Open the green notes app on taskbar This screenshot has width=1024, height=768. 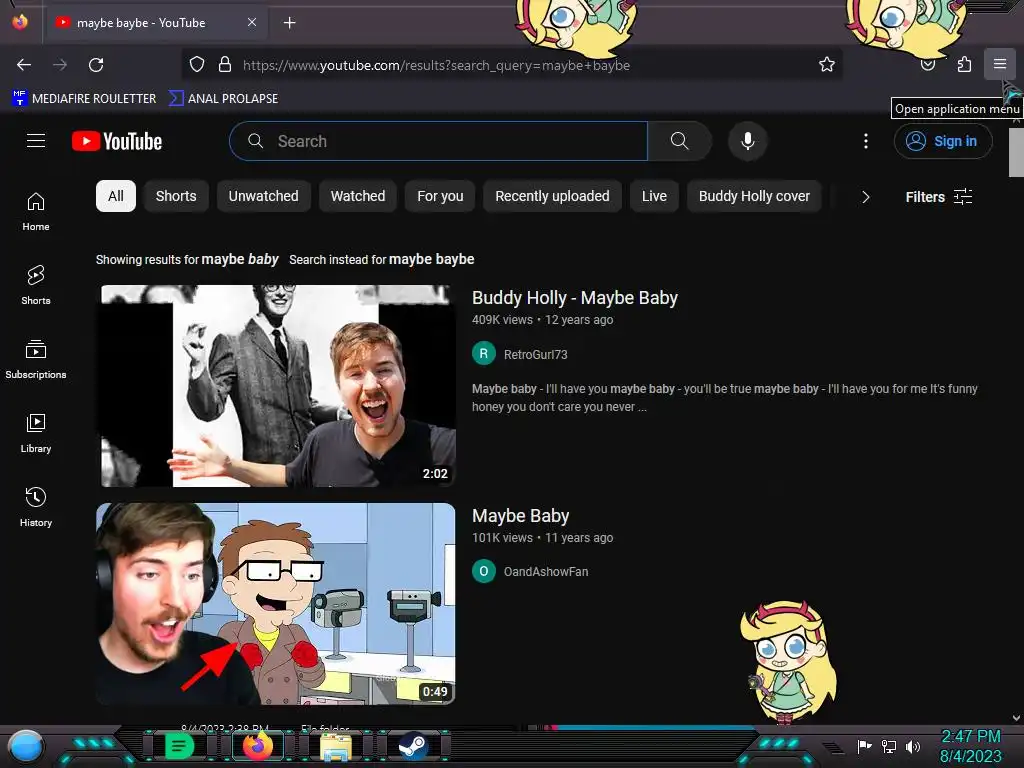tap(179, 746)
